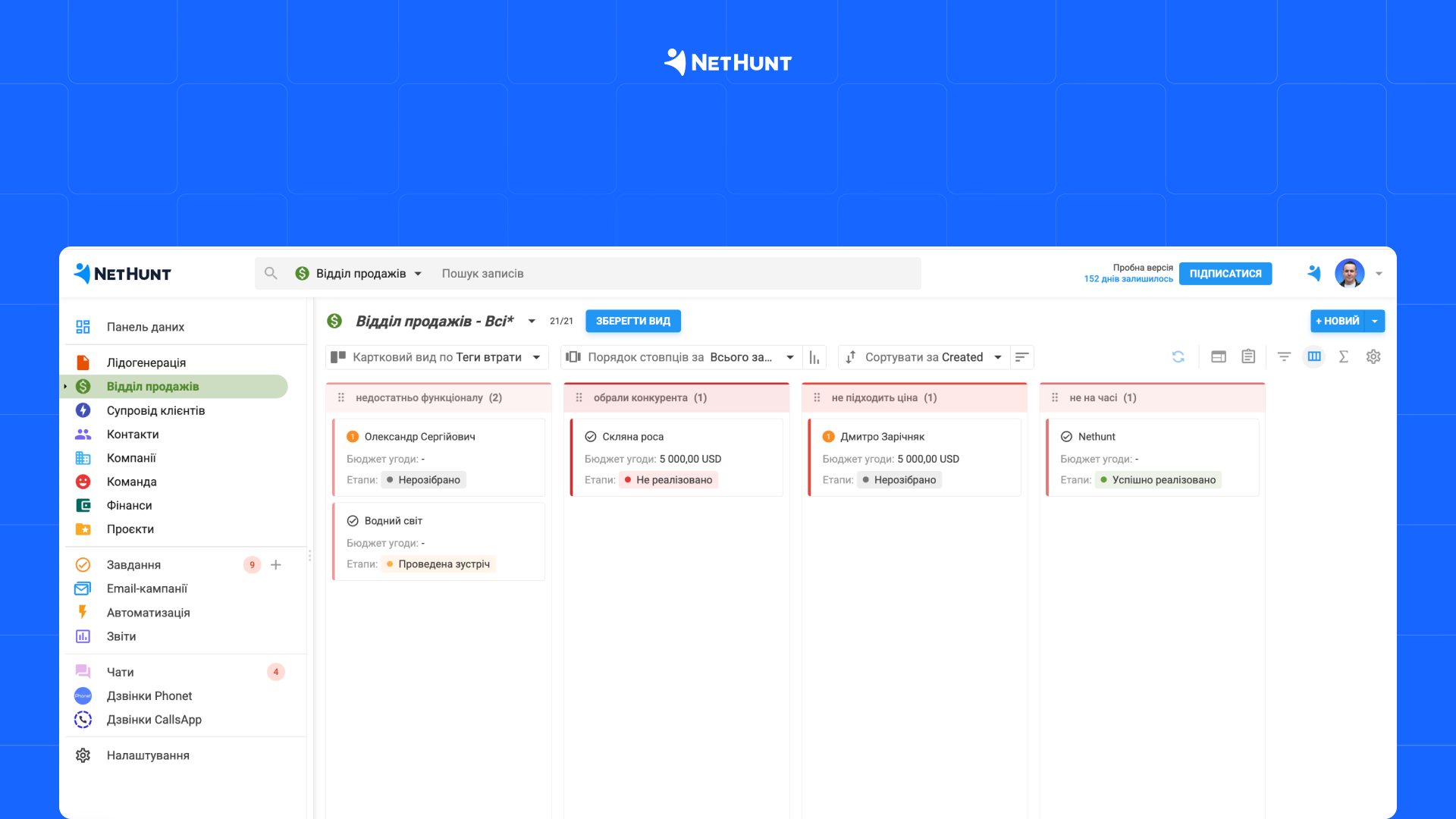Click ПІДПИСАТИСЯ subscribe button

(x=1225, y=274)
